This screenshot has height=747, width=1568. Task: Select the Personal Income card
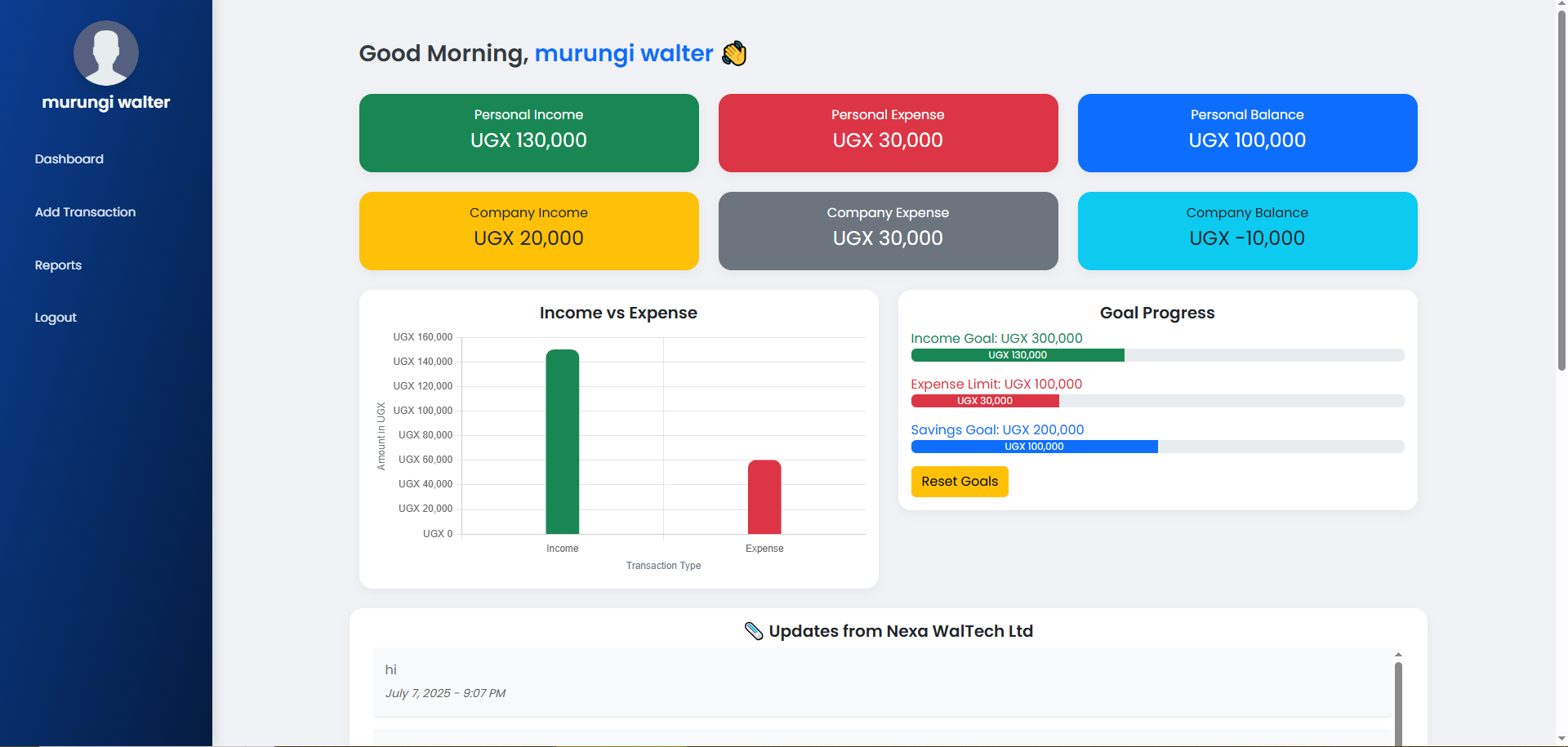[x=528, y=132]
